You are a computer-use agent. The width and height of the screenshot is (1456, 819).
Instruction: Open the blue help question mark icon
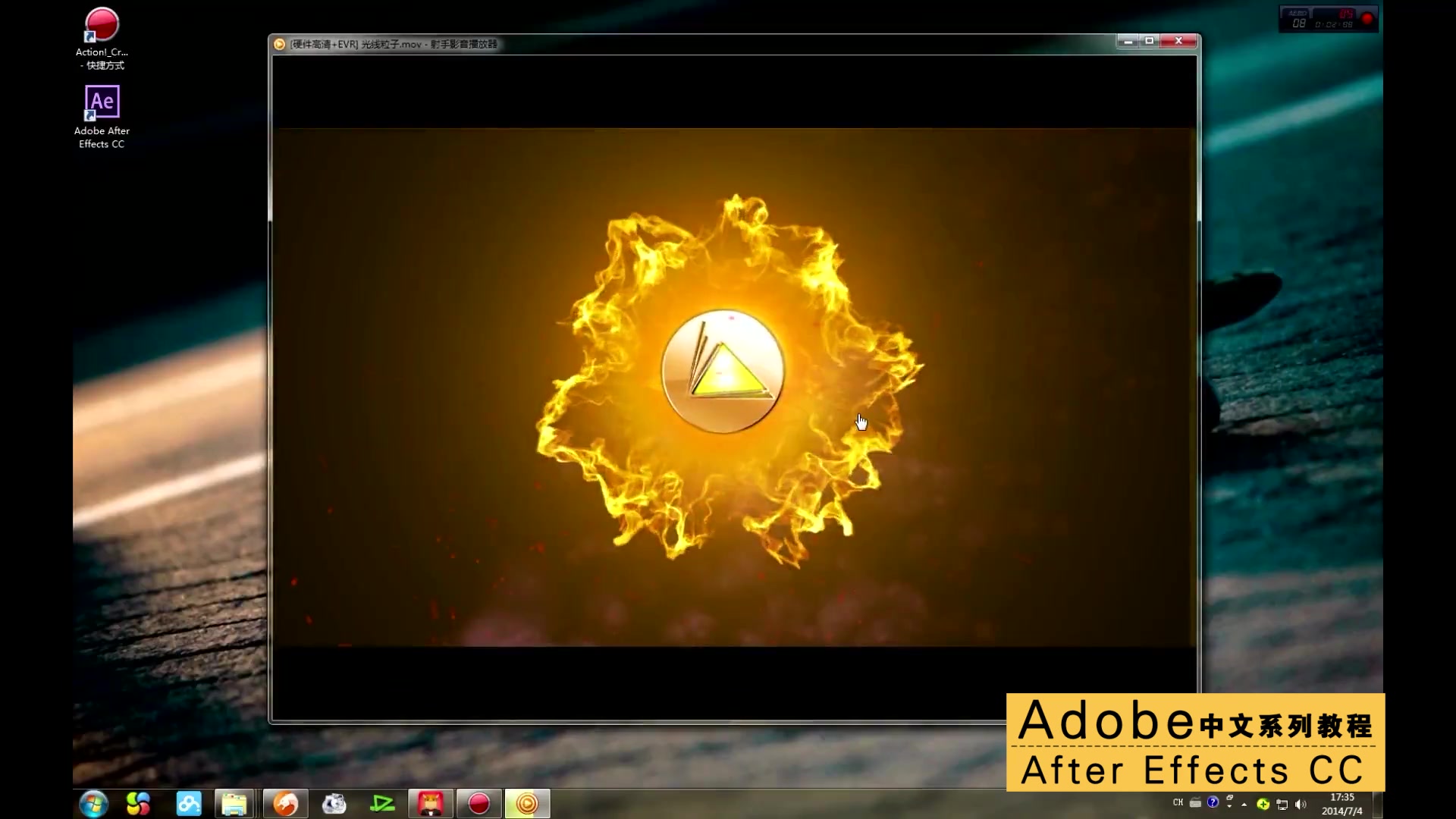point(1213,802)
